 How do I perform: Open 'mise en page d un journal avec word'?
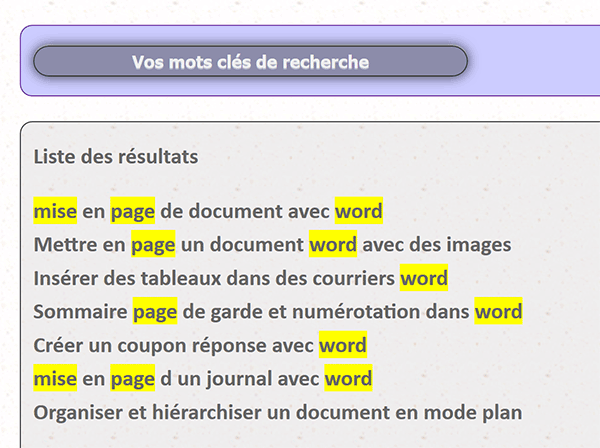click(203, 378)
